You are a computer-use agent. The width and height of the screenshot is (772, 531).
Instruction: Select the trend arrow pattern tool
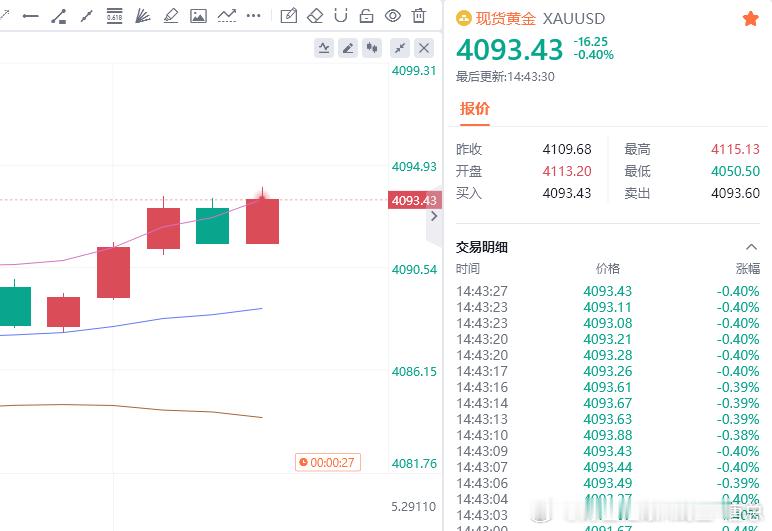point(226,16)
